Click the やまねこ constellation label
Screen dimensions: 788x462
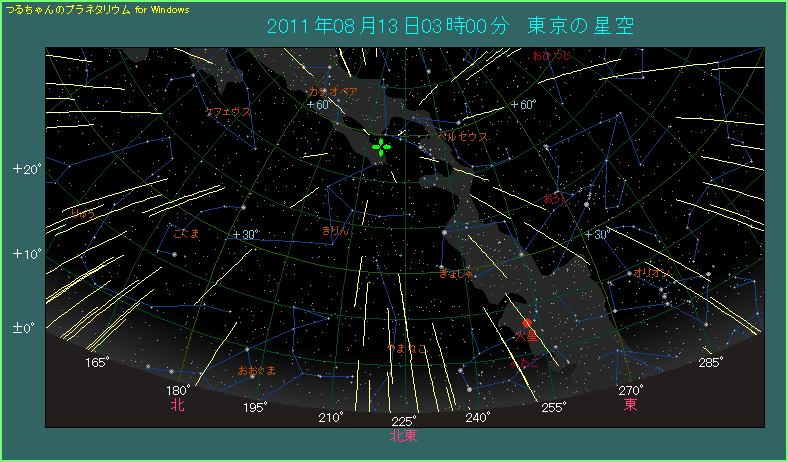(x=408, y=349)
